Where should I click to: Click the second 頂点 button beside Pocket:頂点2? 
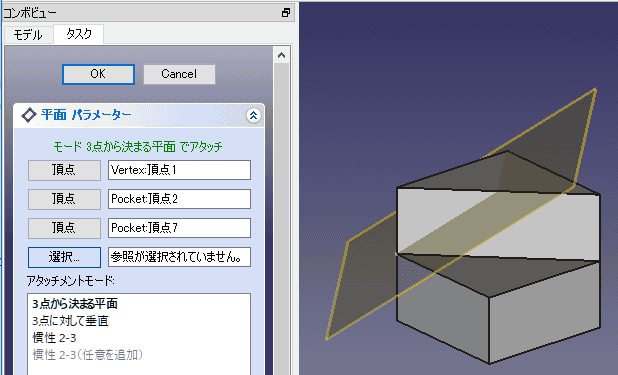64,199
